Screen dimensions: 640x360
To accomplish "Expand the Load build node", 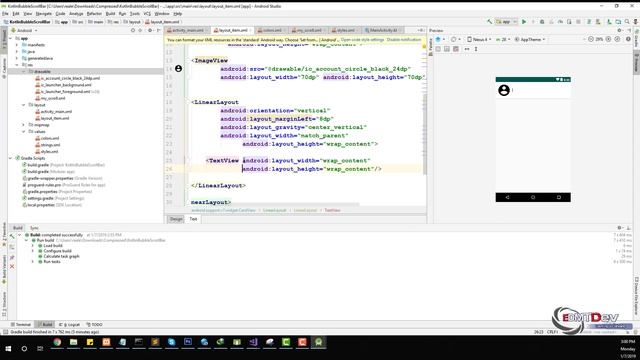I will (33, 246).
